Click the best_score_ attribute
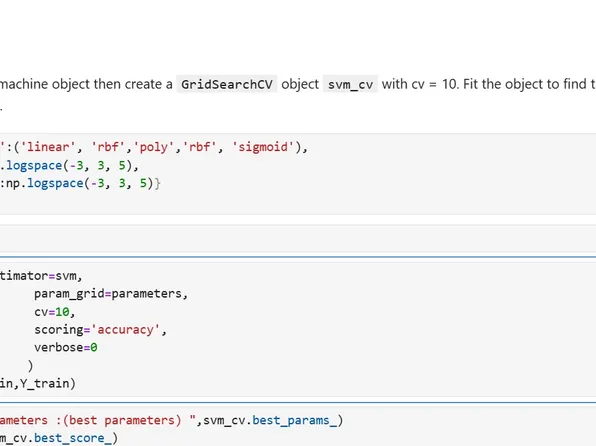This screenshot has height=446, width=596. point(73,438)
